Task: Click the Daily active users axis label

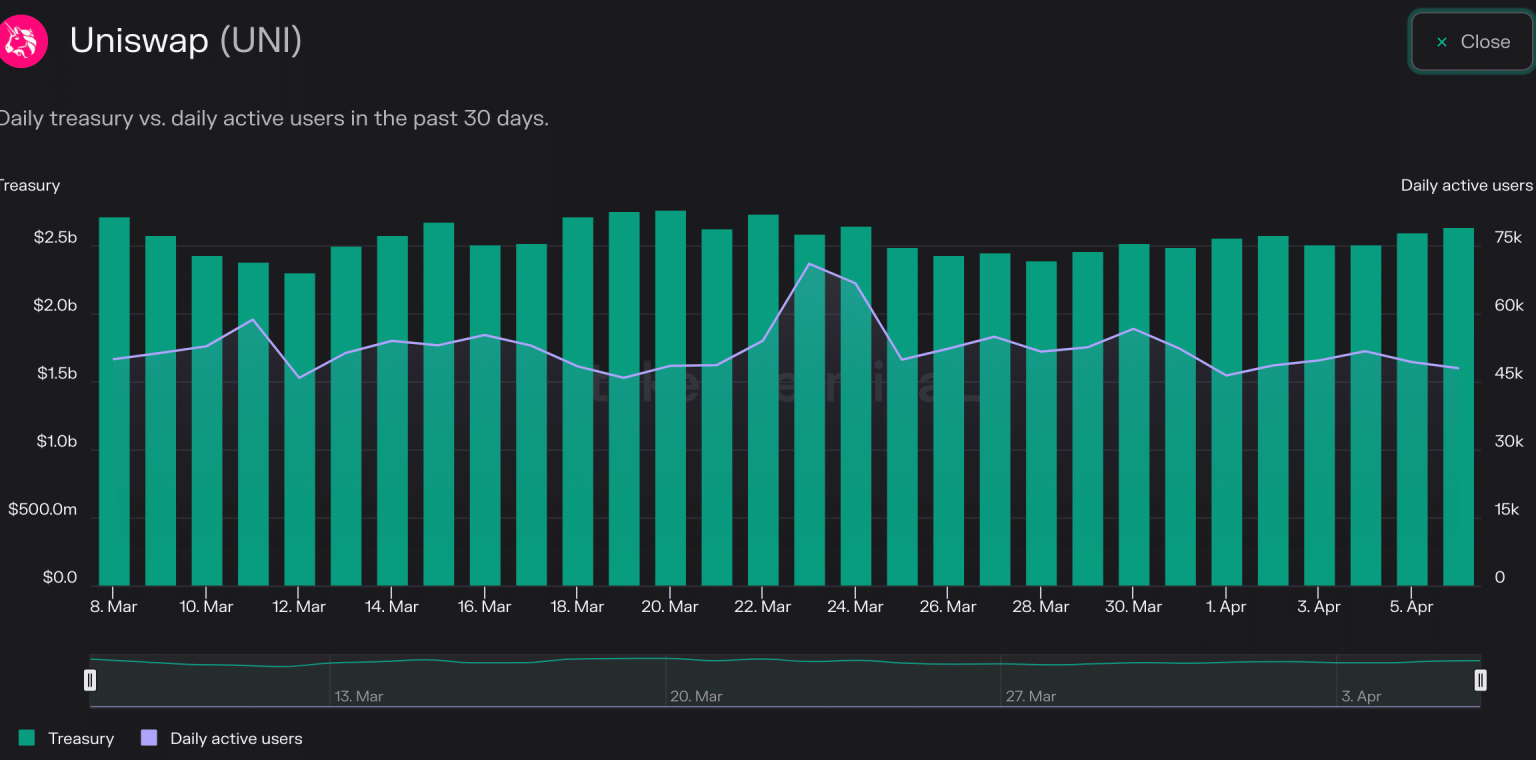Action: point(1466,185)
